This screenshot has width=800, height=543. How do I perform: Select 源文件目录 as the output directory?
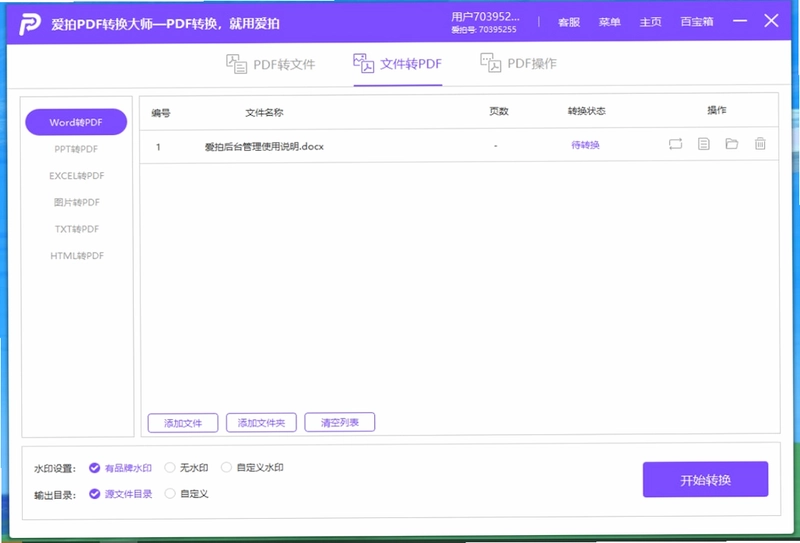120,493
